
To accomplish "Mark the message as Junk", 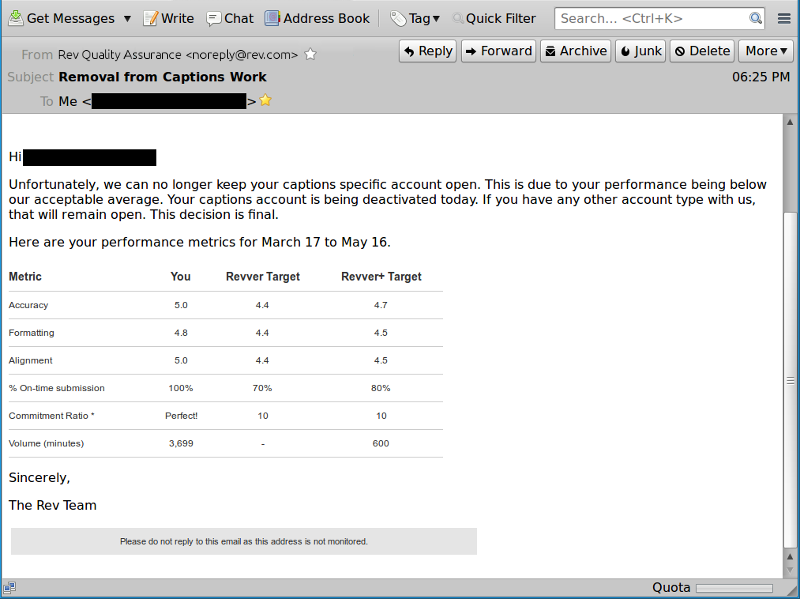I will click(x=640, y=51).
